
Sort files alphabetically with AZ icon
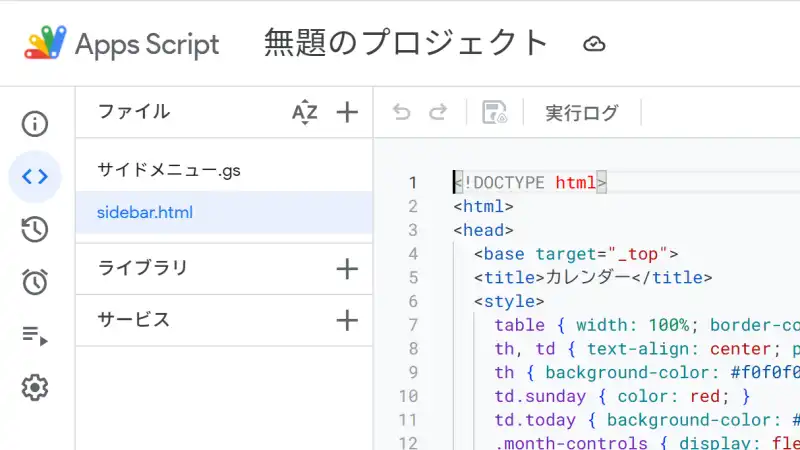point(305,112)
